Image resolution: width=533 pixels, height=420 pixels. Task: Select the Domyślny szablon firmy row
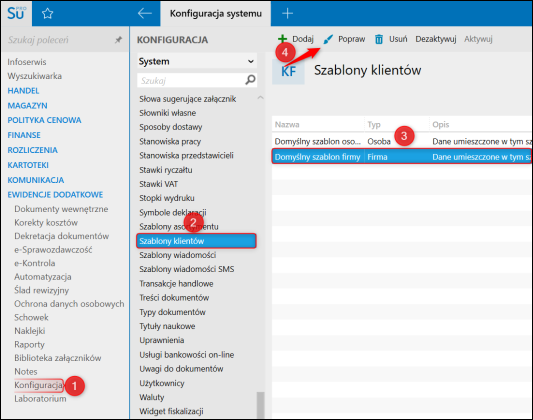tap(401, 157)
